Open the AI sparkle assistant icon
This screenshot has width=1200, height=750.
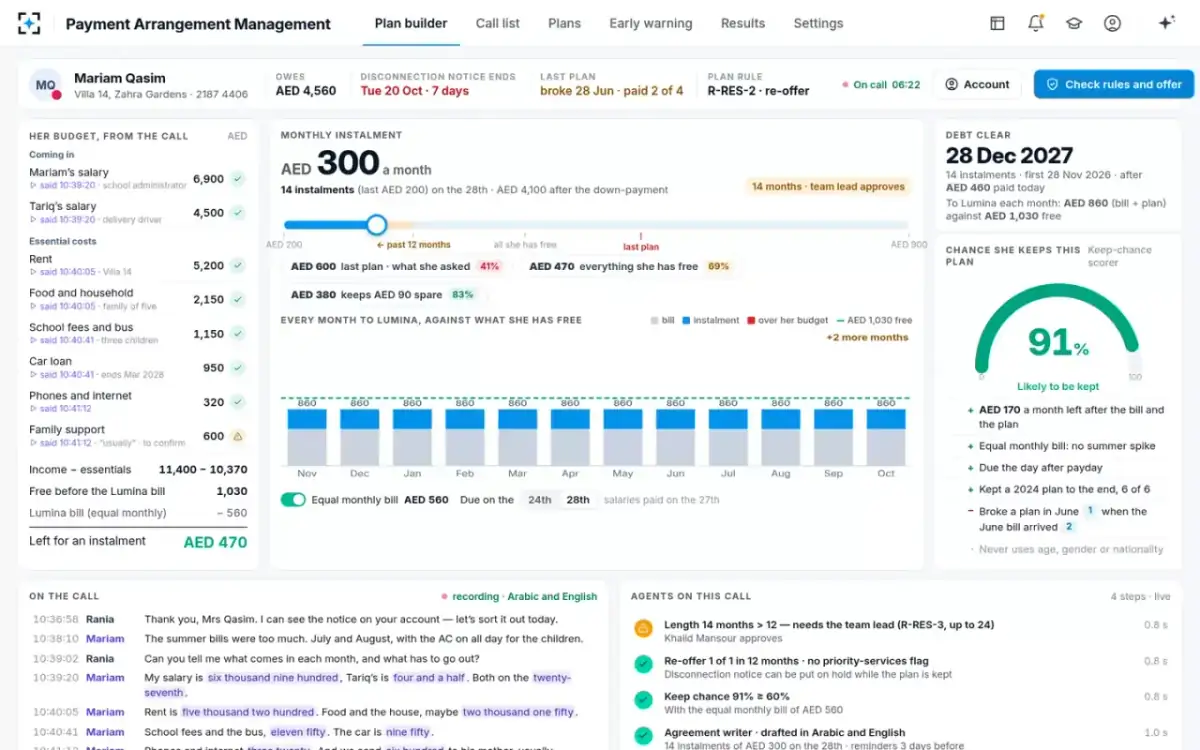(x=1166, y=23)
